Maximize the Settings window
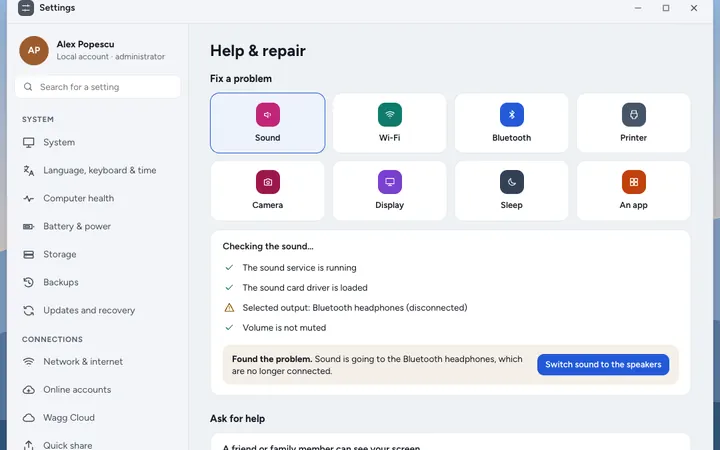720x450 pixels. coord(666,8)
